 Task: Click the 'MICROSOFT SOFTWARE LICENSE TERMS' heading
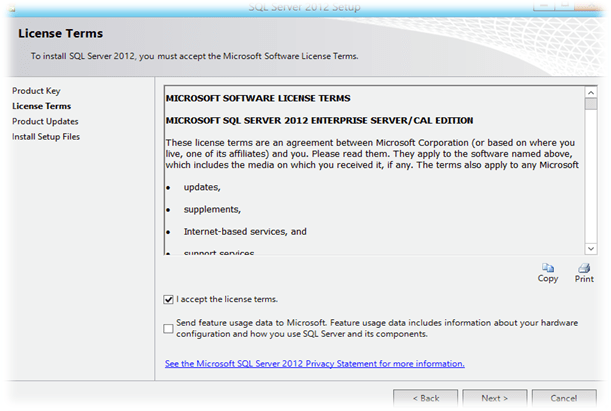257,99
